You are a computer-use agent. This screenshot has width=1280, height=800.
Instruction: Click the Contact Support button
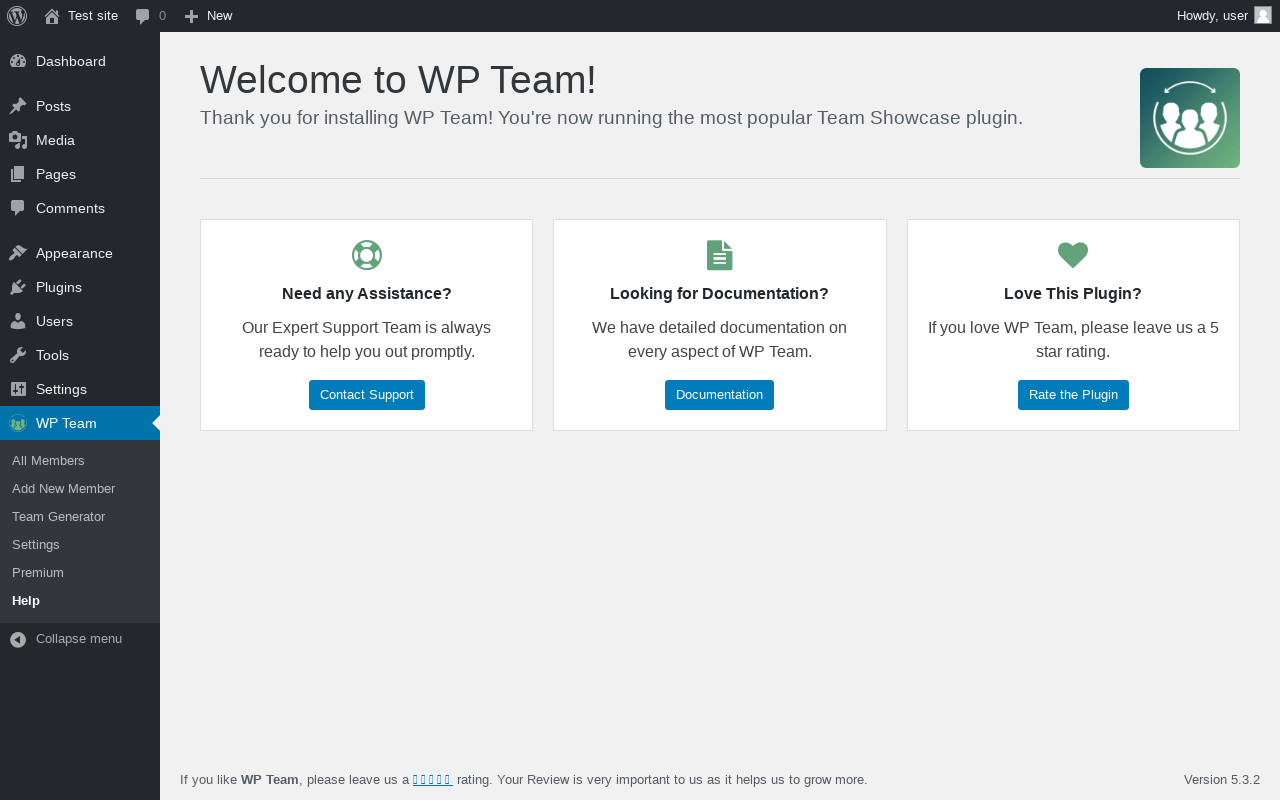[367, 395]
